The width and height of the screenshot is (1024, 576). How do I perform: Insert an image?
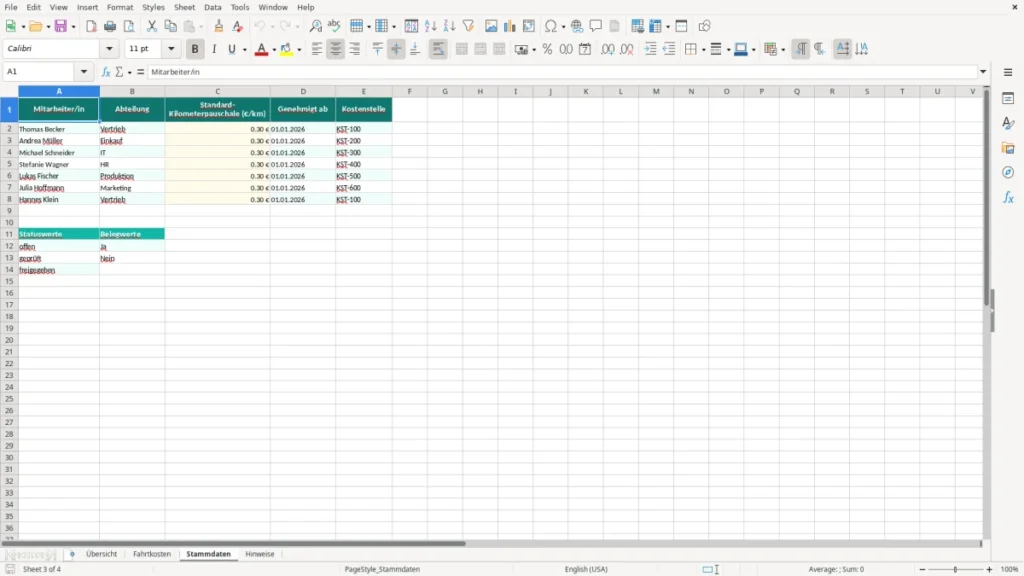pos(491,26)
